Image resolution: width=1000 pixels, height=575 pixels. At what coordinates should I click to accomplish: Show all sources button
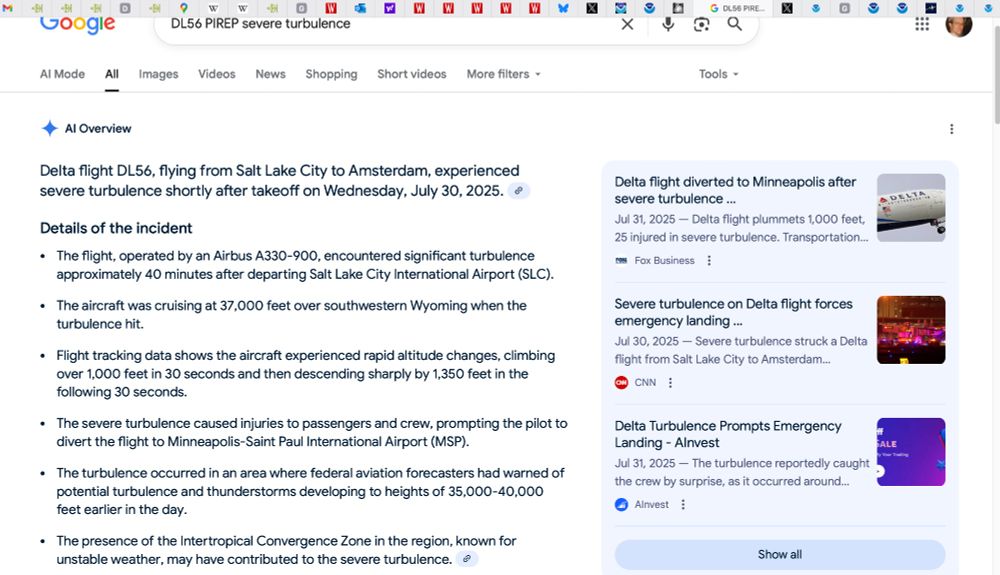779,555
